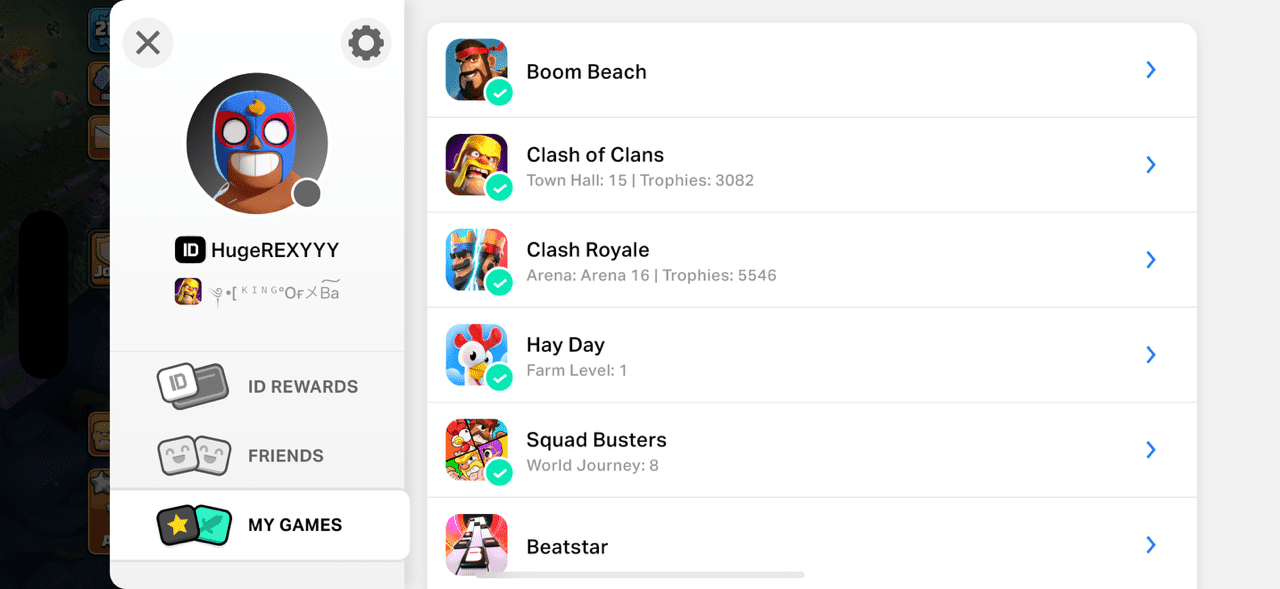Viewport: 1280px width, 589px height.
Task: Click the green checkmark badge on Hay Day
Action: click(x=499, y=378)
